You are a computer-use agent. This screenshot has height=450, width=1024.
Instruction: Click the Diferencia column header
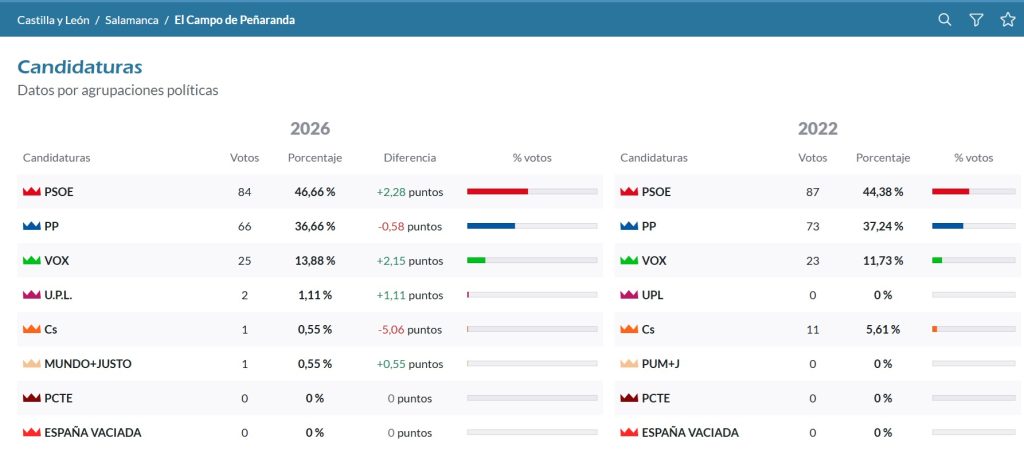409,157
